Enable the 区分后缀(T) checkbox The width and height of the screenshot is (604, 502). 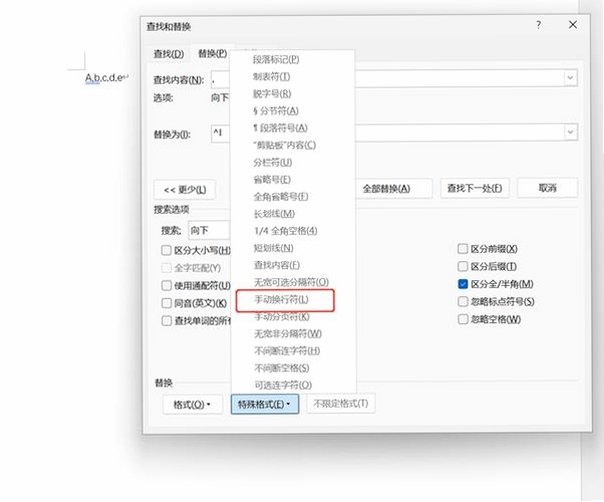(463, 266)
